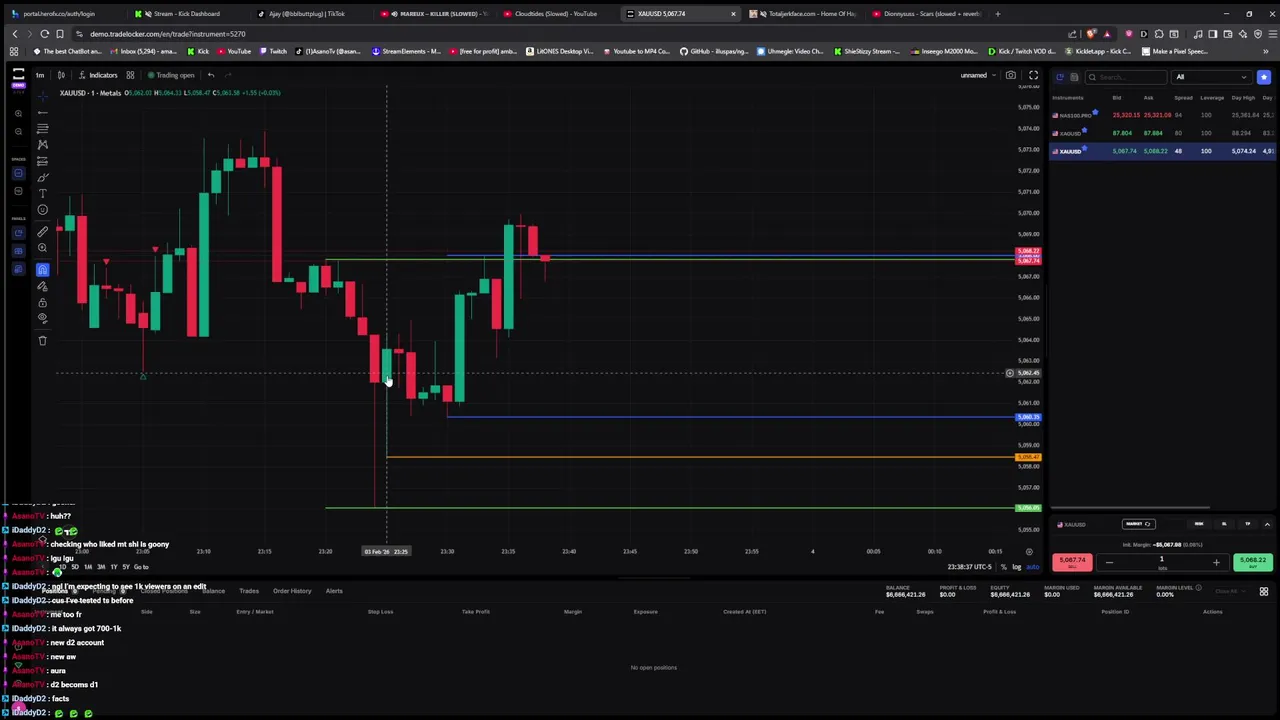Open the chart layout grid selector
Screen dimensions: 1280x720
click(x=130, y=75)
